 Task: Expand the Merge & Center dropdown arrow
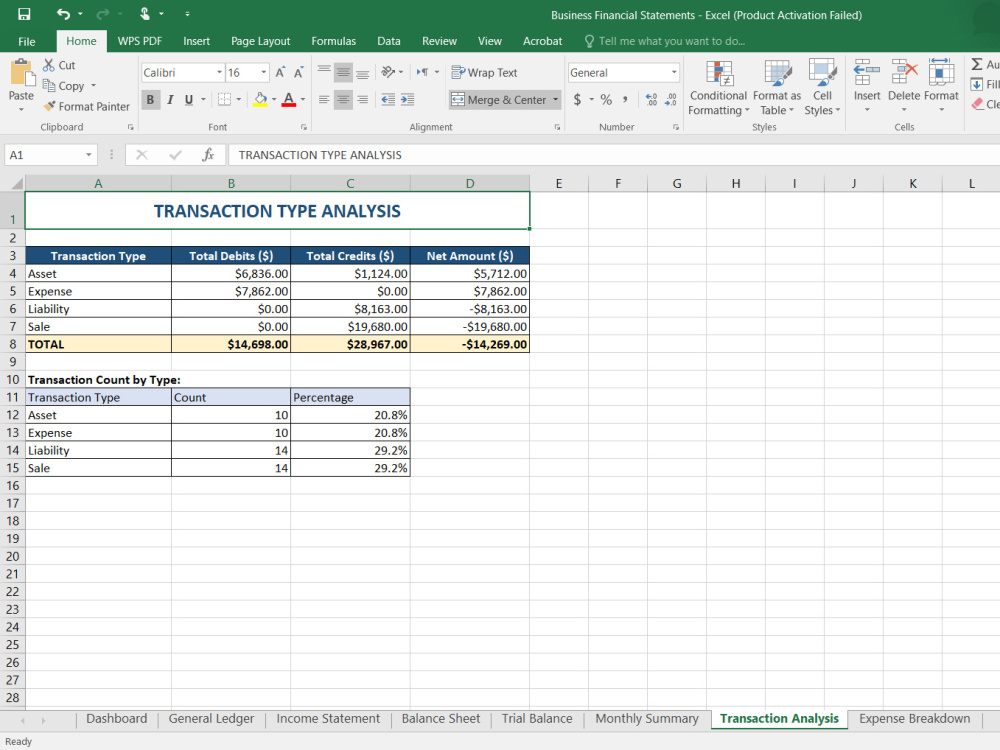pos(555,99)
